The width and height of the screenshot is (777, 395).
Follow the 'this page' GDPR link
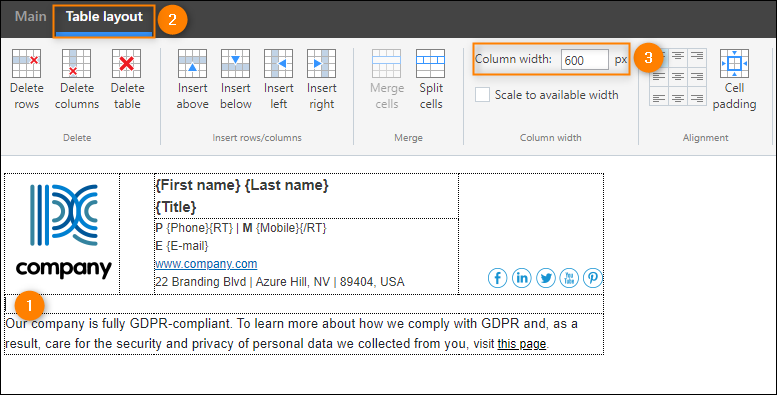(522, 343)
